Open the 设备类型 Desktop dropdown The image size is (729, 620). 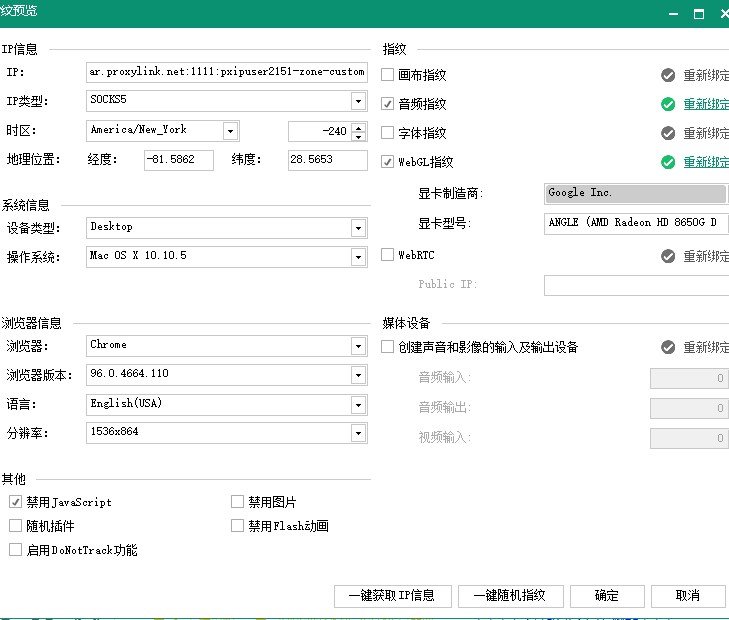(x=358, y=228)
